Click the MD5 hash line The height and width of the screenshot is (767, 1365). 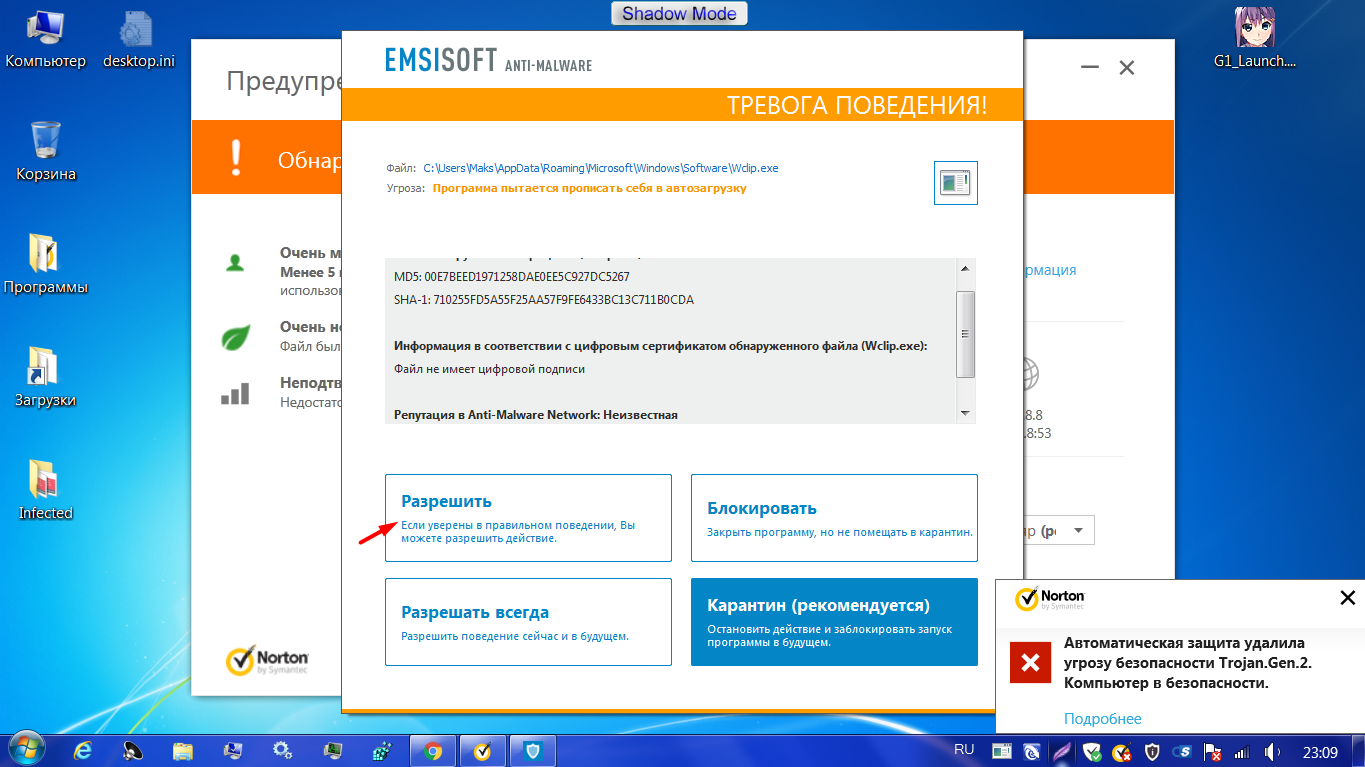512,276
